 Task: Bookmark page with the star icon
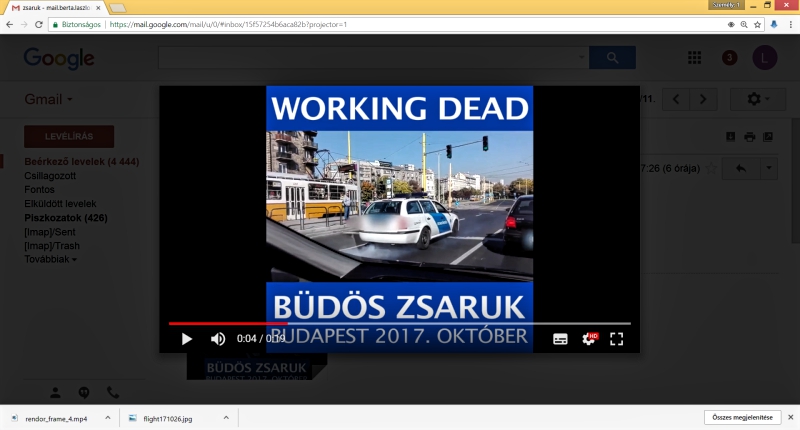(x=758, y=24)
